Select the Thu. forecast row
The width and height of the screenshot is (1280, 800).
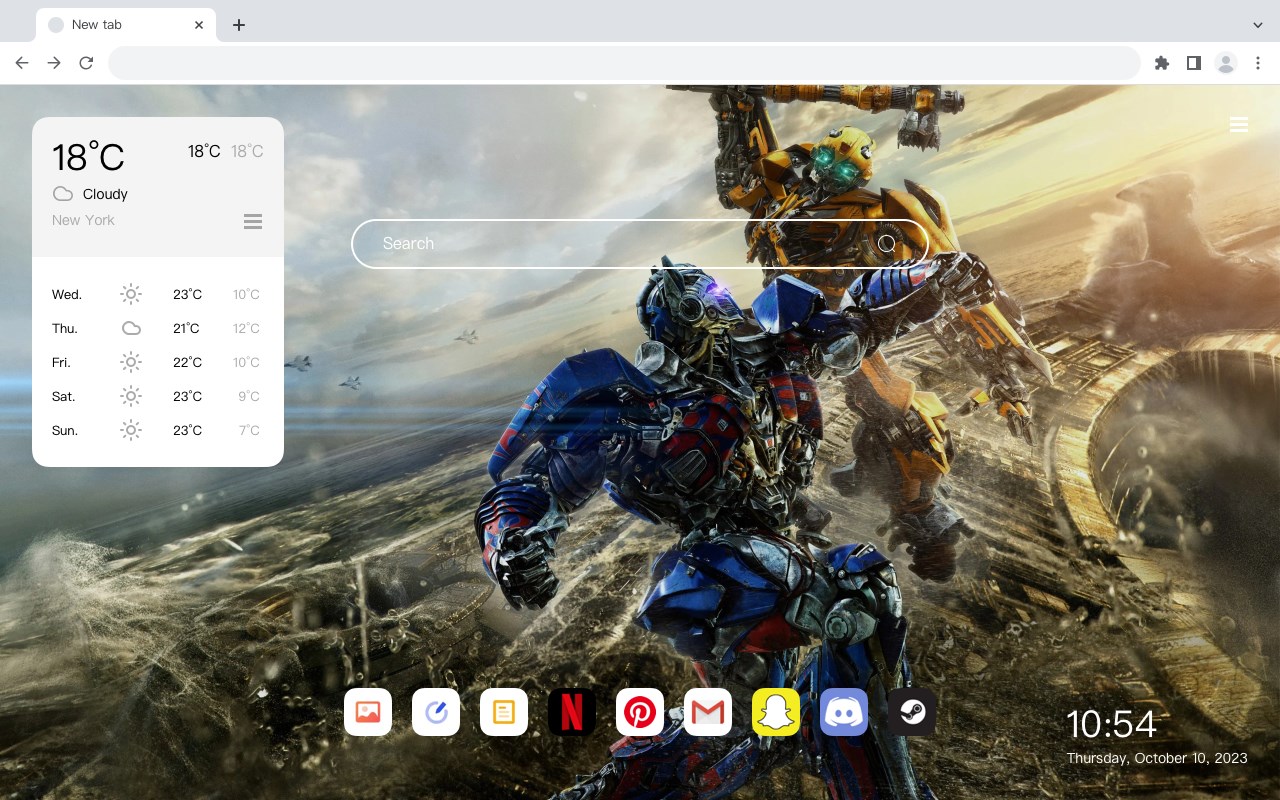tap(158, 328)
